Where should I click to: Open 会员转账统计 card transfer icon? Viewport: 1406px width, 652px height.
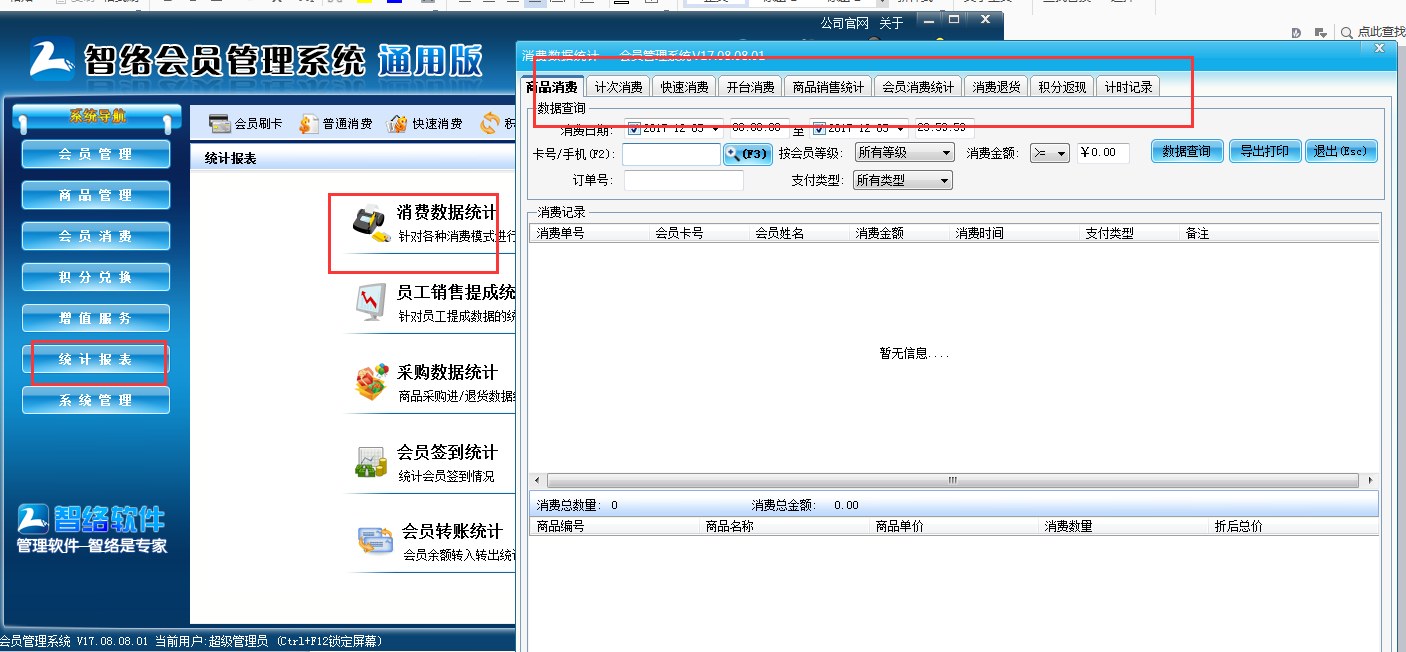click(x=376, y=541)
